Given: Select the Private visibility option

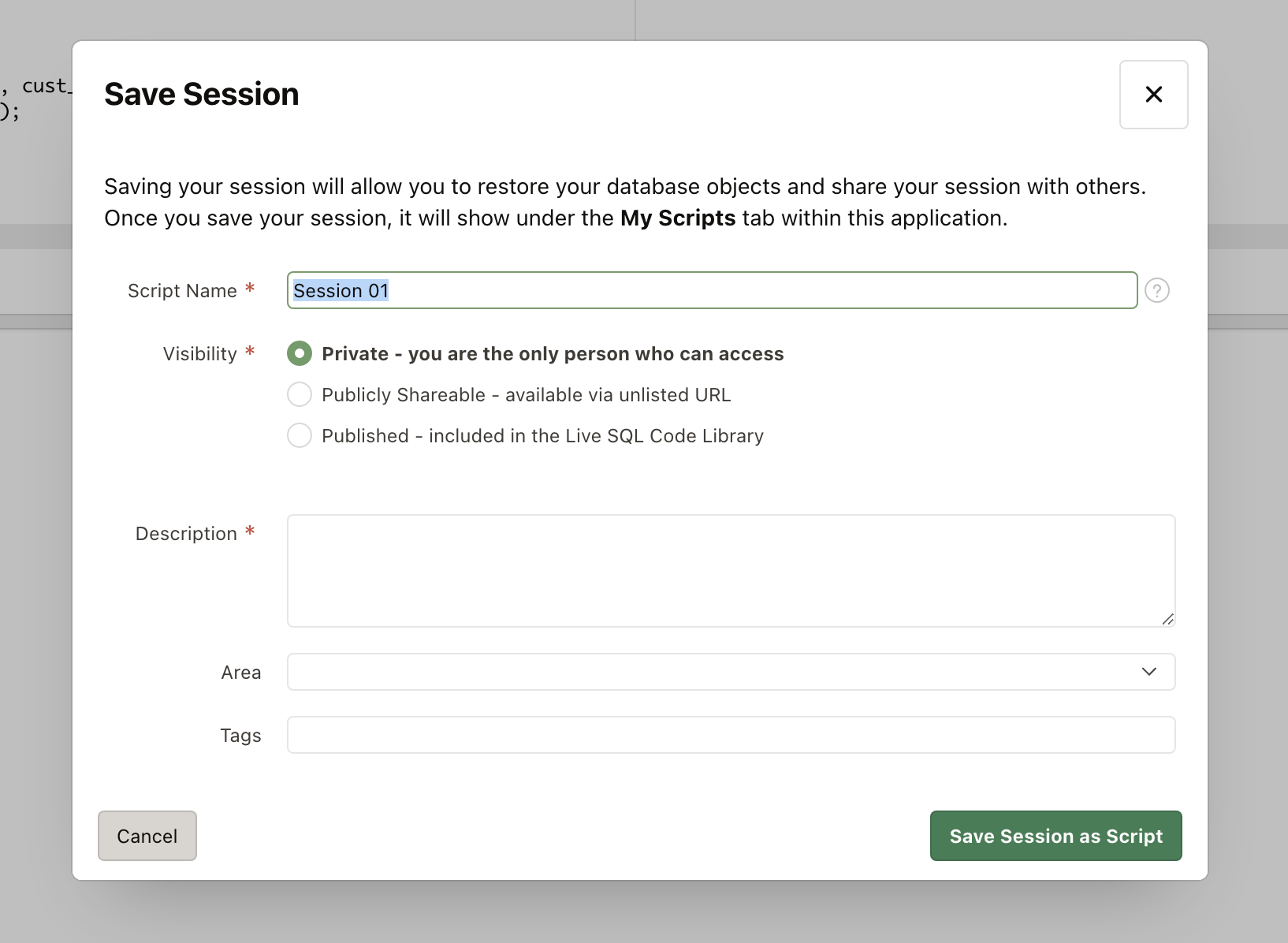Looking at the screenshot, I should 300,353.
